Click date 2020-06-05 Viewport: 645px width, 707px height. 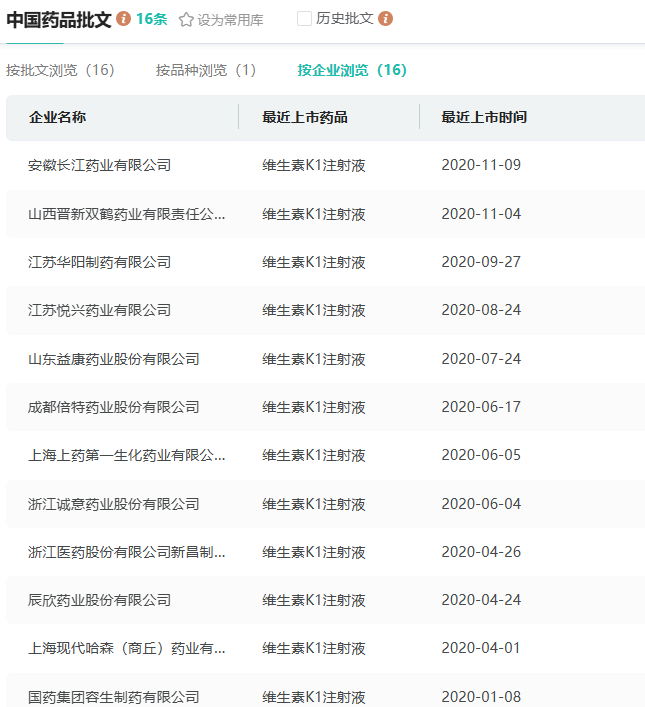pyautogui.click(x=481, y=455)
